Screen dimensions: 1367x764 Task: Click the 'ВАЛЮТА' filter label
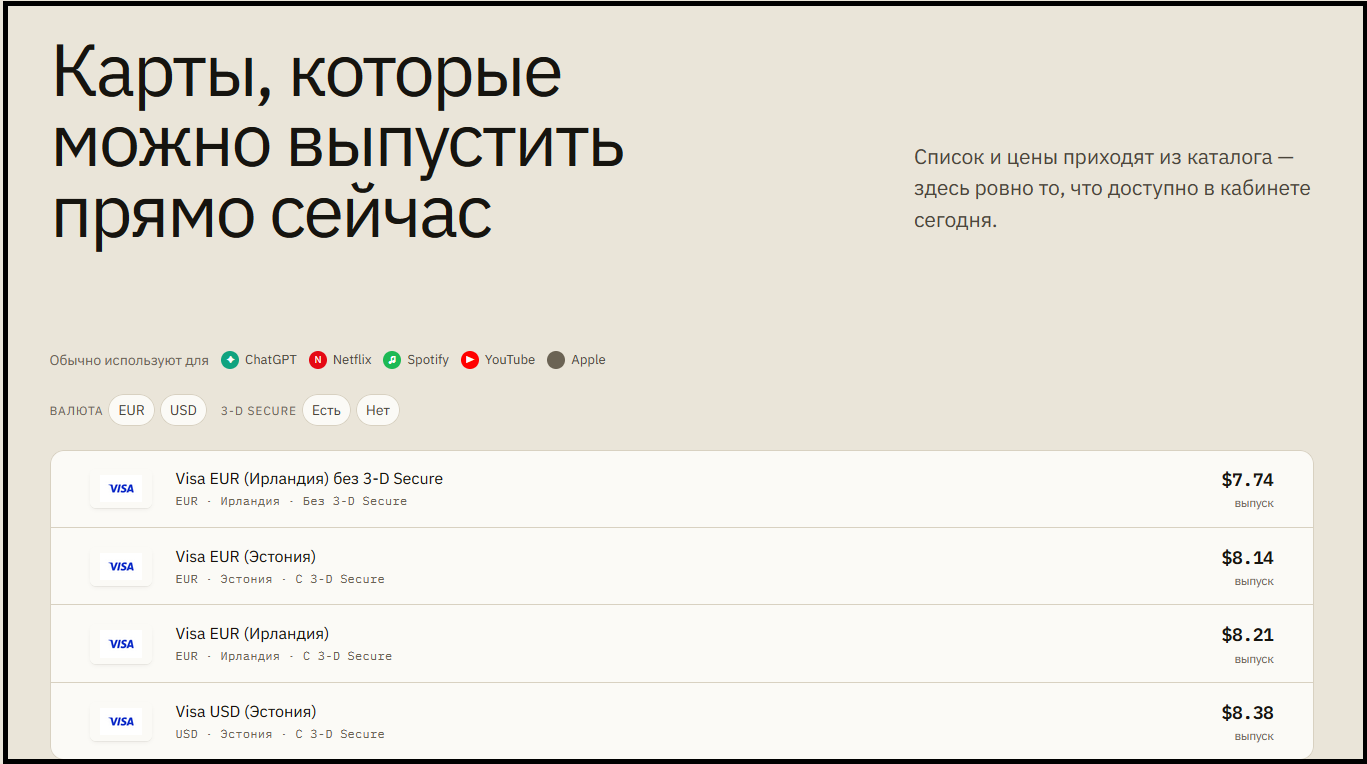(76, 411)
